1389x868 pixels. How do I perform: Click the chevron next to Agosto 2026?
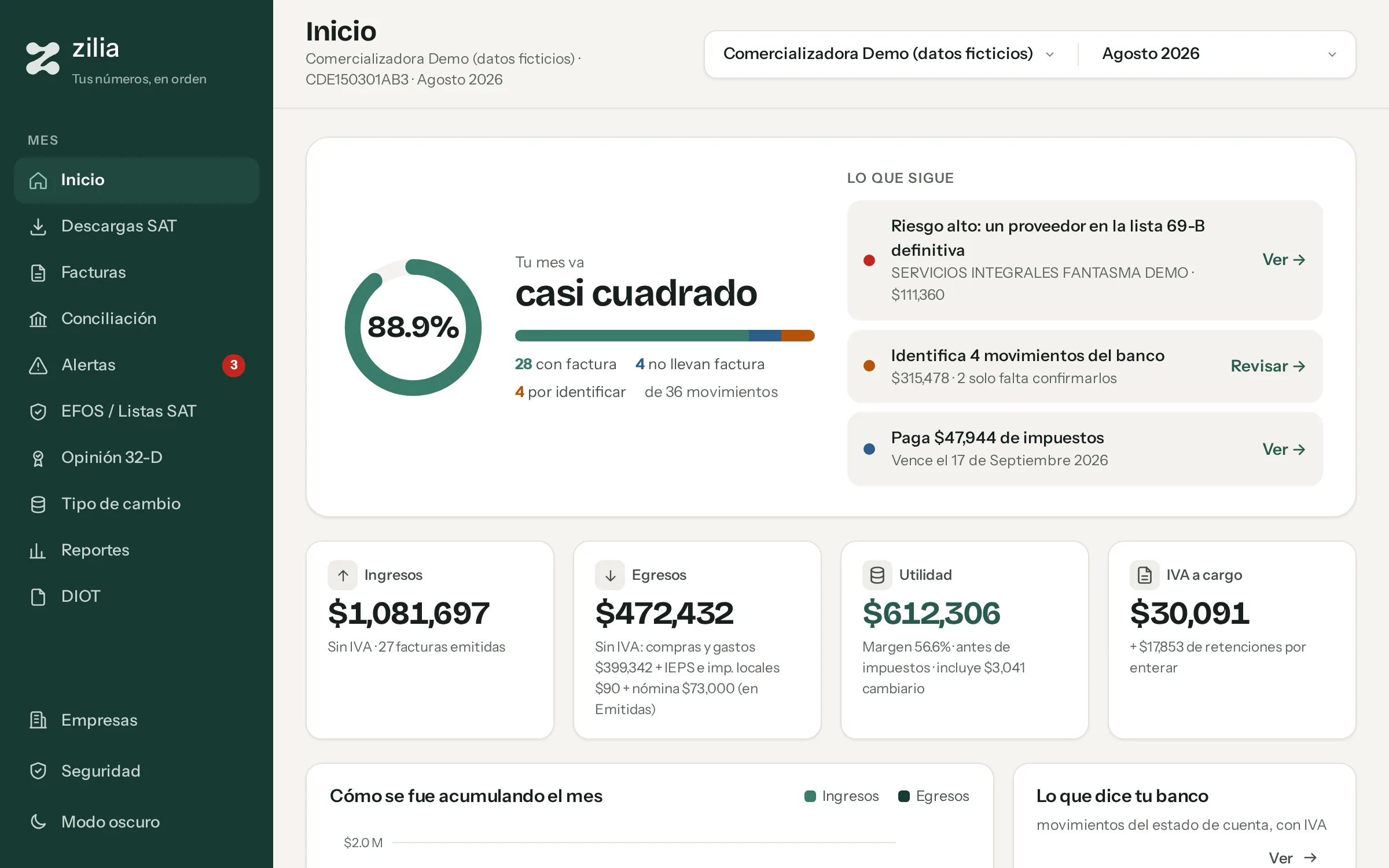point(1332,54)
